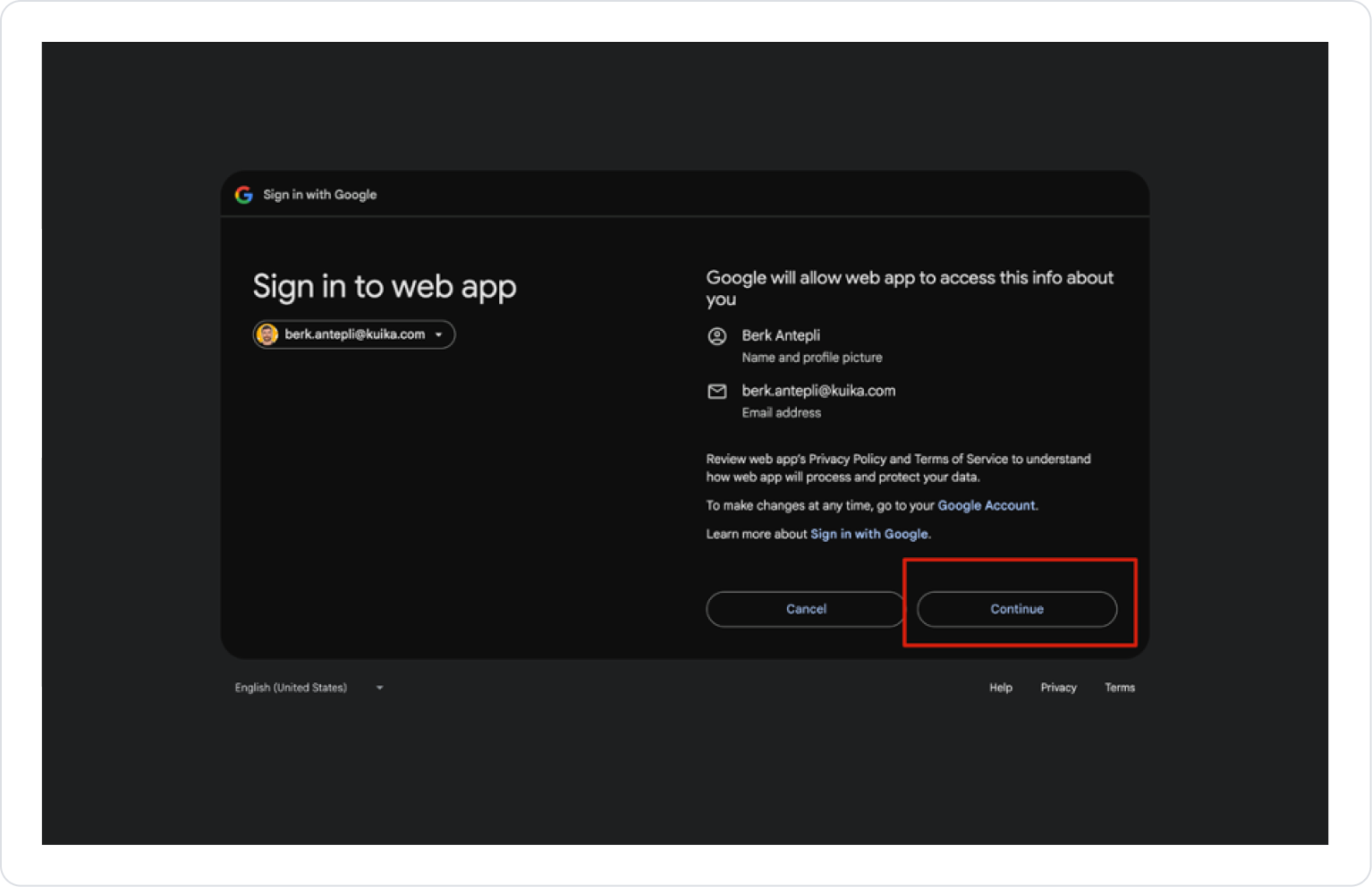This screenshot has height=887, width=1372.
Task: Click the 'Review web app's Privacy Policy' paragraph
Action: coord(899,468)
